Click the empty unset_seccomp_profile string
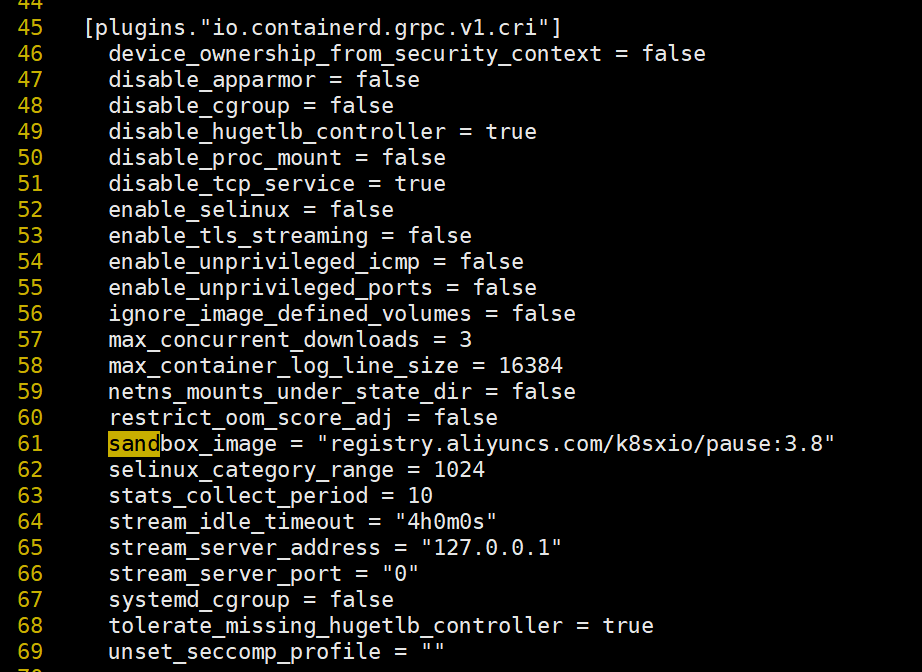 point(433,651)
